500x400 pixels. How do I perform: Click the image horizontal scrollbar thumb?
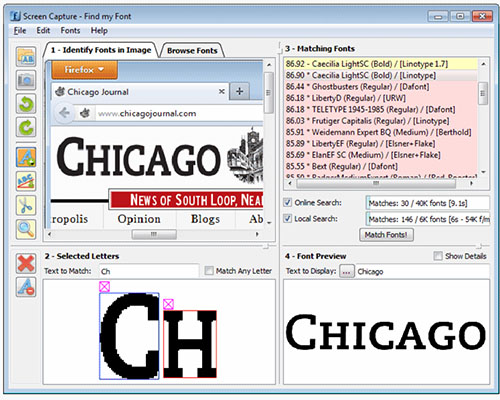(154, 234)
